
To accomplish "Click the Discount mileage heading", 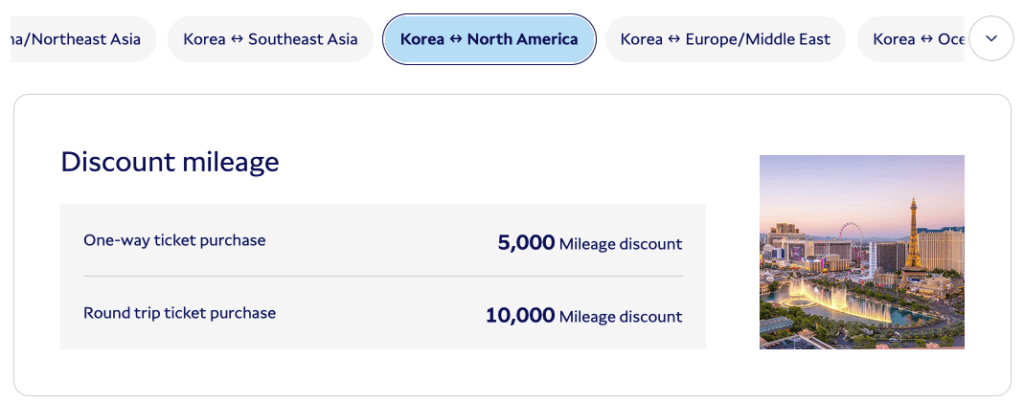I will 170,162.
